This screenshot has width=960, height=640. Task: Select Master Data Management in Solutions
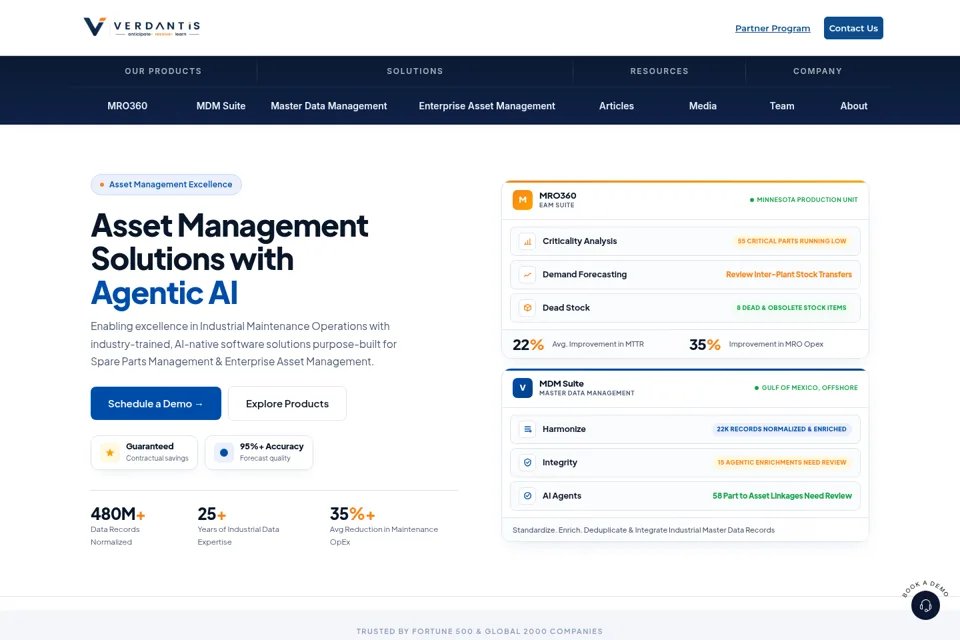(x=329, y=106)
